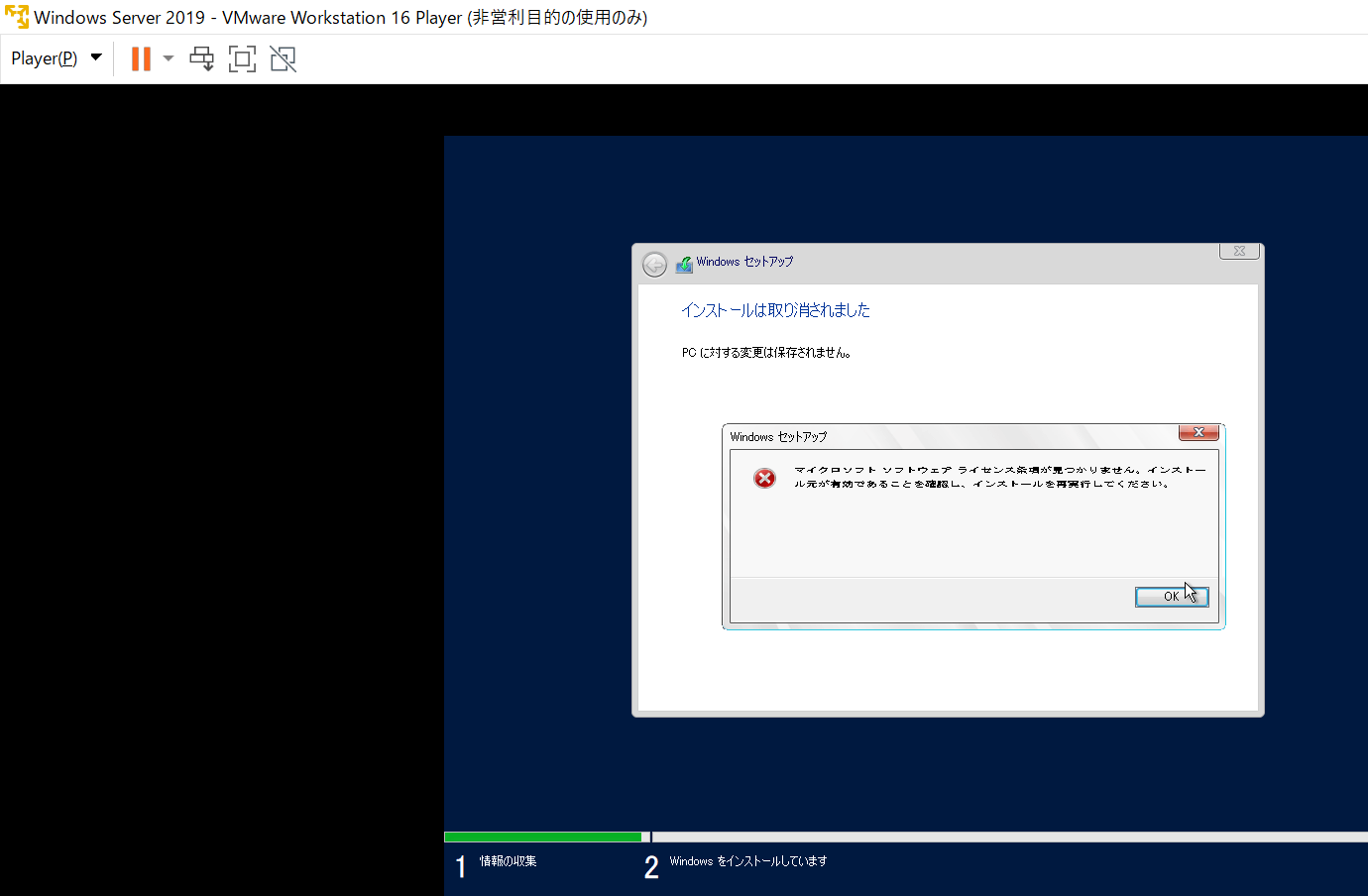Pause the virtual machine with orange button
The image size is (1368, 896).
coord(141,58)
